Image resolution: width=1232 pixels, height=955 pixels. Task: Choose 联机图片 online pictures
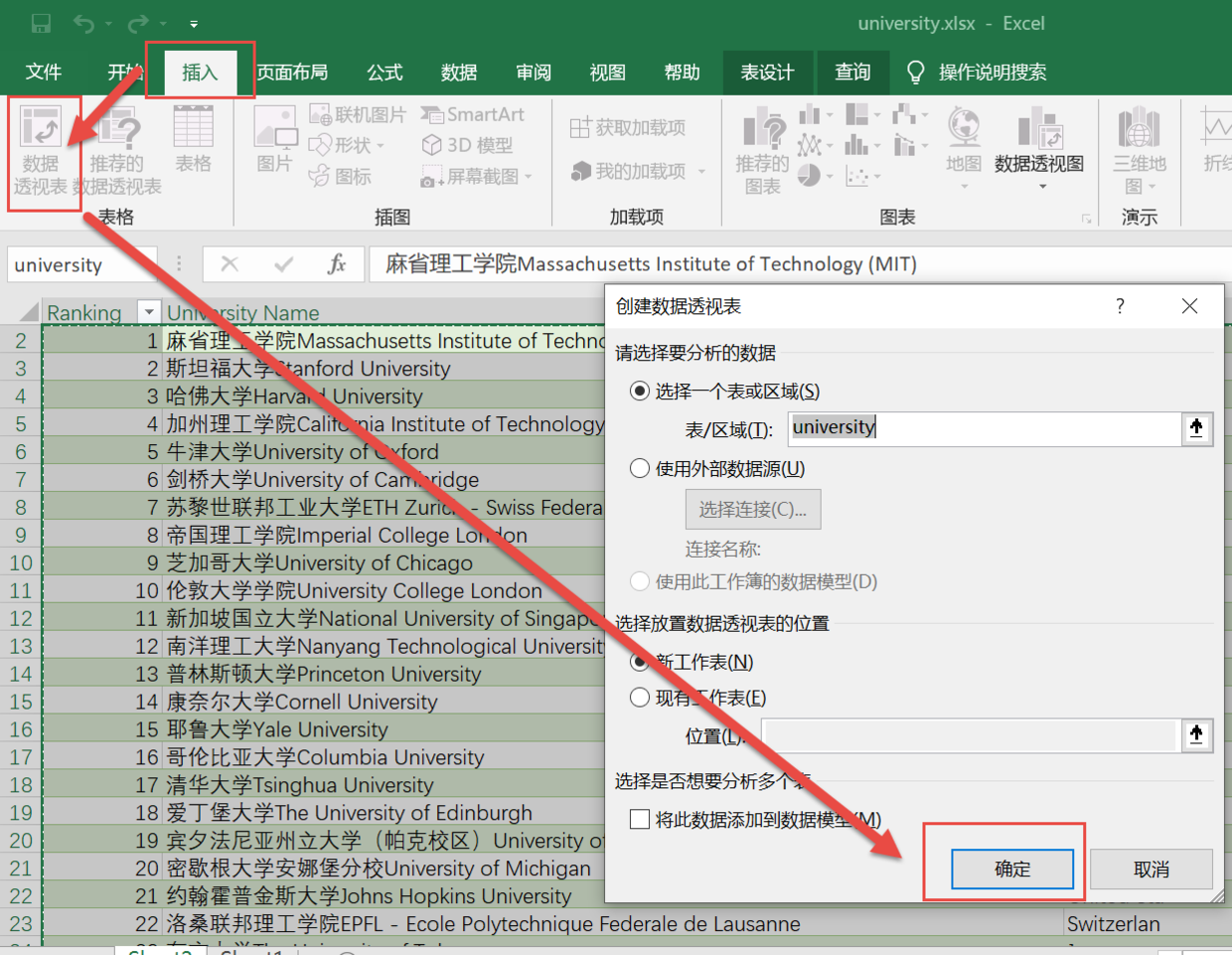(358, 114)
